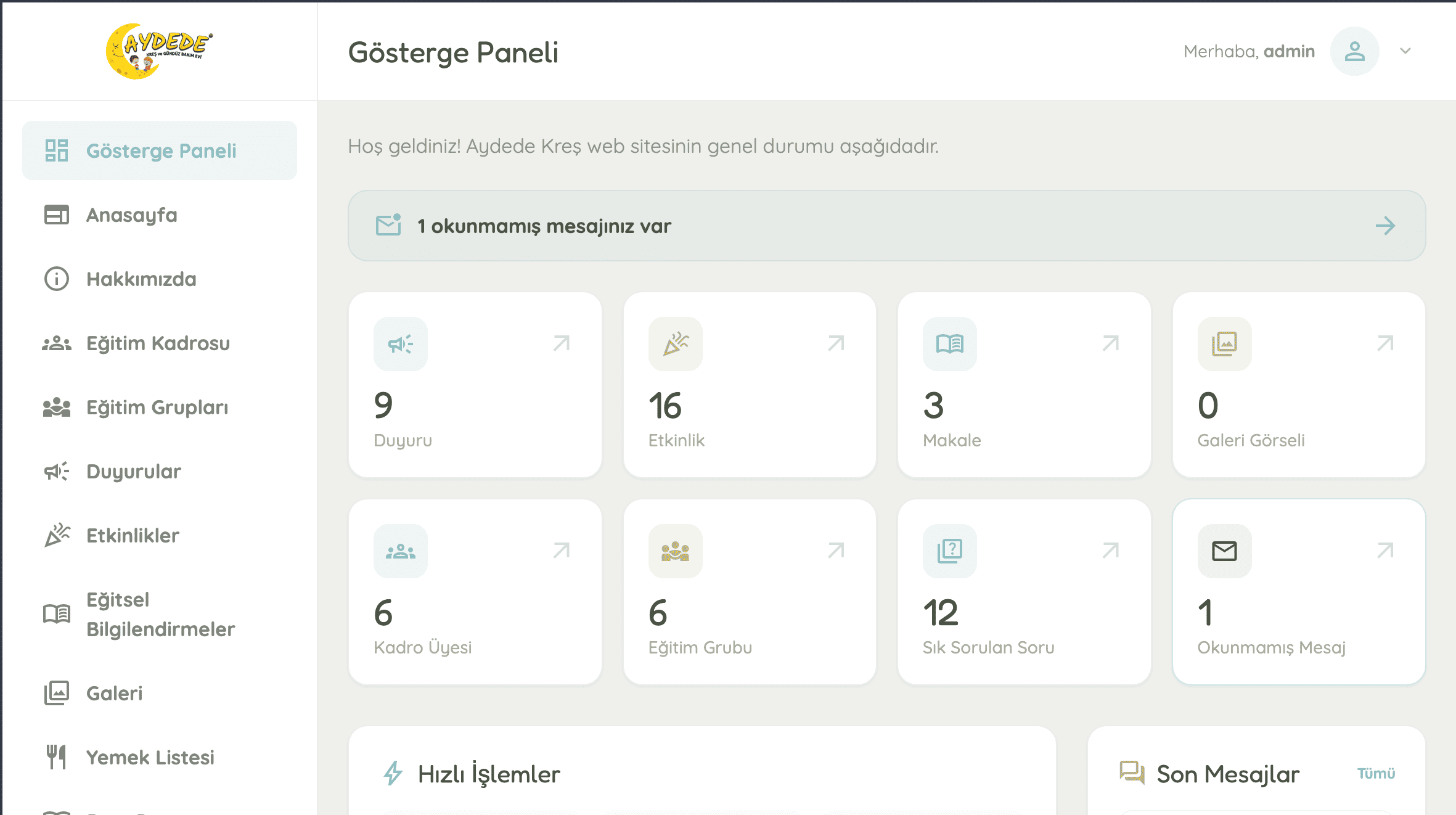Open Hakkımızda menu item
1456x815 pixels.
click(160, 279)
